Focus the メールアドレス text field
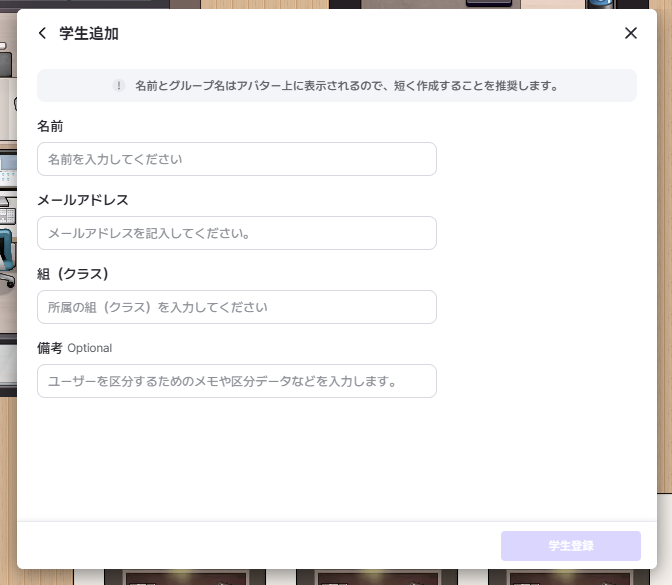Viewport: 672px width, 585px height. tap(236, 233)
